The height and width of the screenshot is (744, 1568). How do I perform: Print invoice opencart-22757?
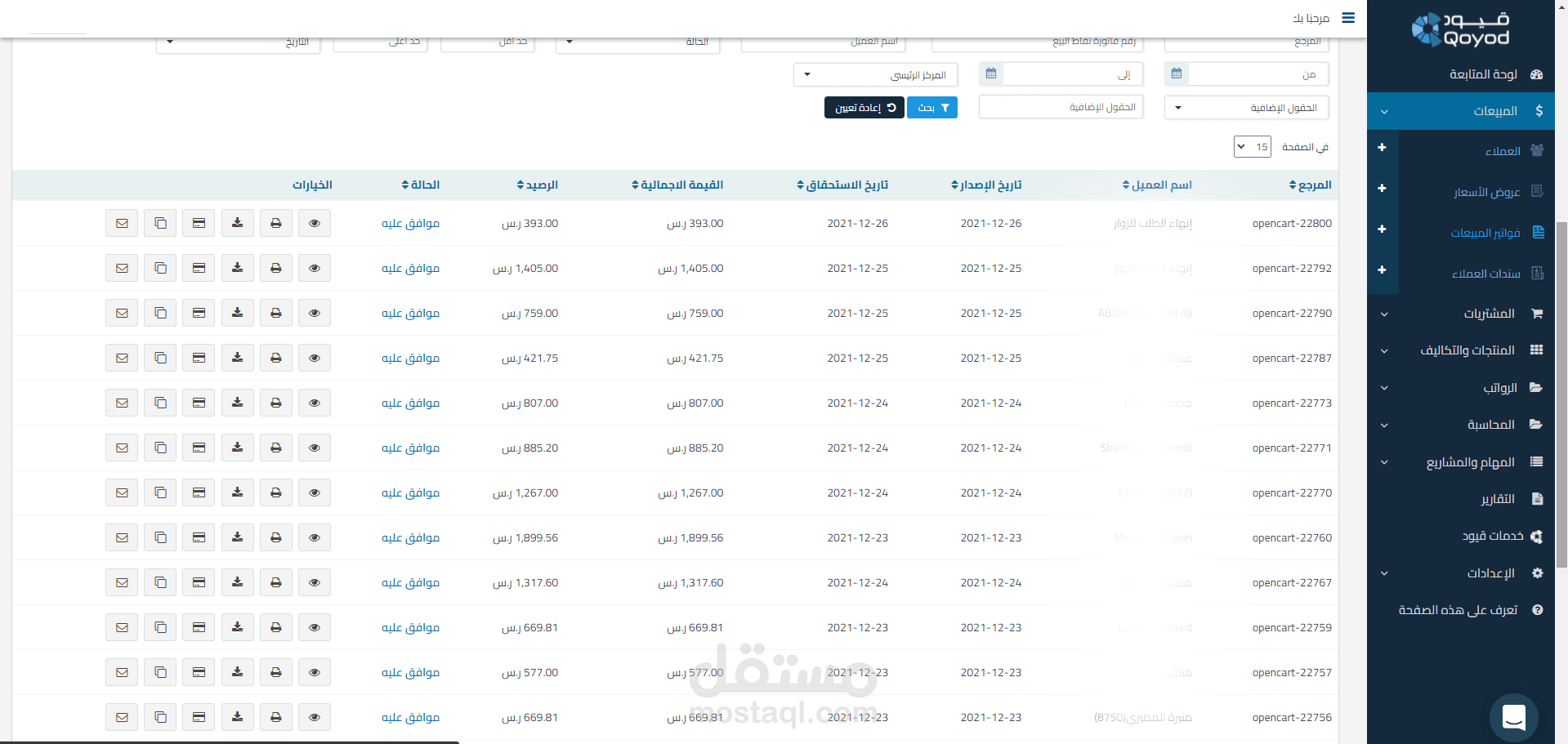coord(276,672)
